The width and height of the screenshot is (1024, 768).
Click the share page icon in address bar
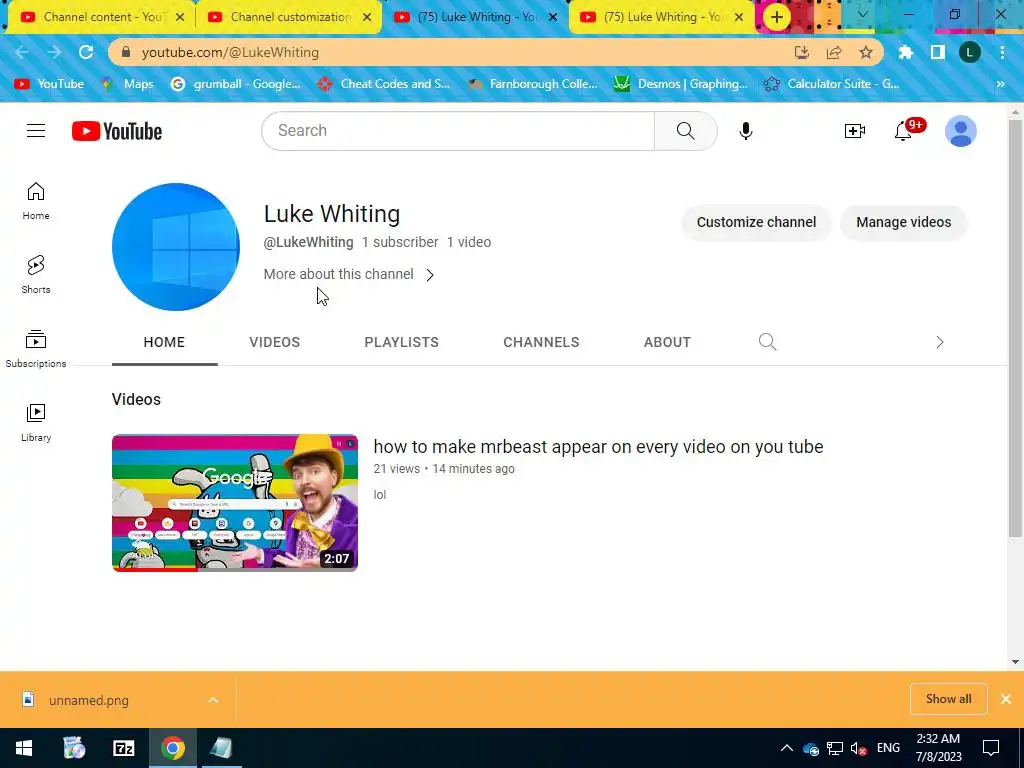[x=834, y=52]
